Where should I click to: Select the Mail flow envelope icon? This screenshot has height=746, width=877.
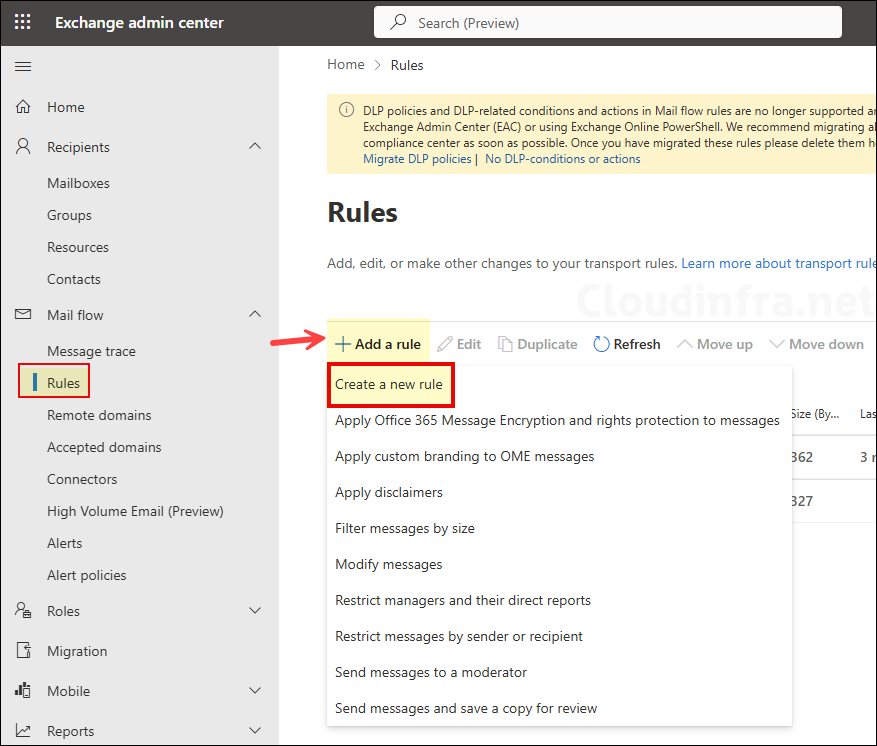pos(22,315)
